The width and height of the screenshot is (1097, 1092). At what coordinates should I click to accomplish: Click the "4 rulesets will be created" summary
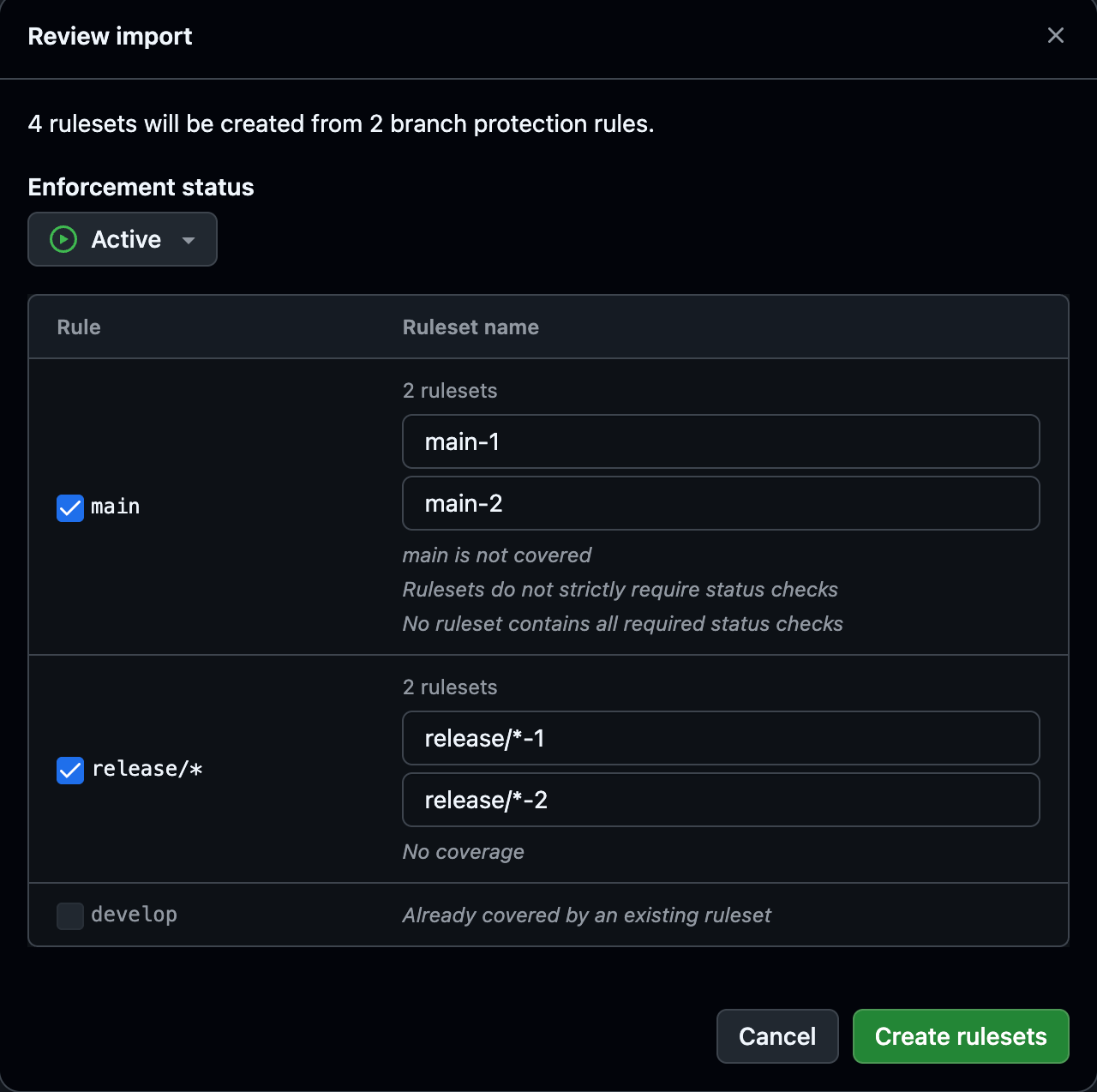(x=341, y=124)
